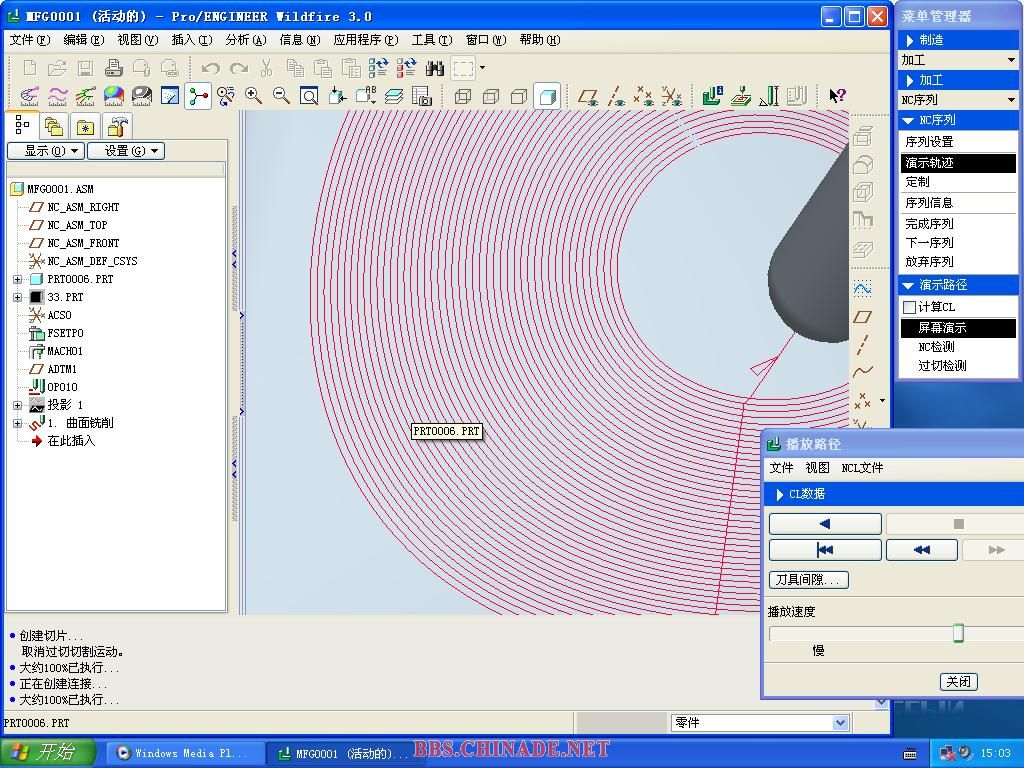This screenshot has width=1024, height=768.
Task: Collapse the CL数据 section
Action: coord(779,494)
